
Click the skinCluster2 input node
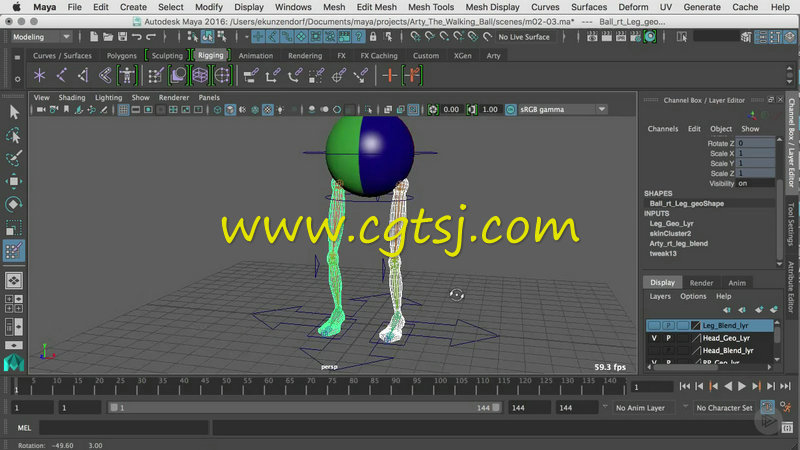click(x=670, y=234)
